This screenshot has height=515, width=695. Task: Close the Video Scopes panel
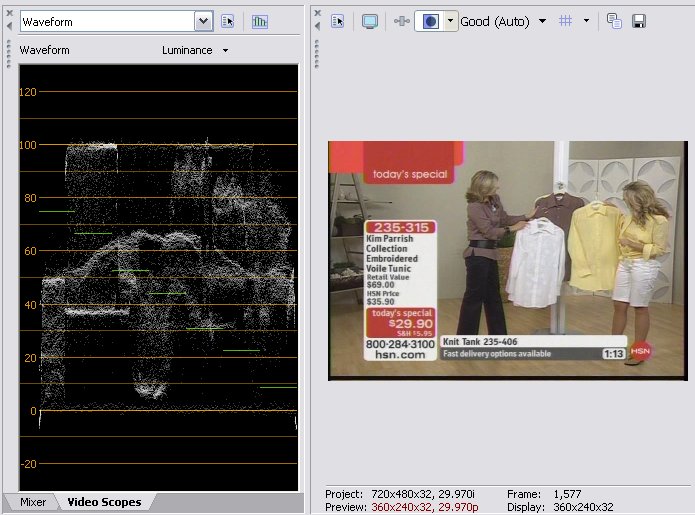point(9,13)
